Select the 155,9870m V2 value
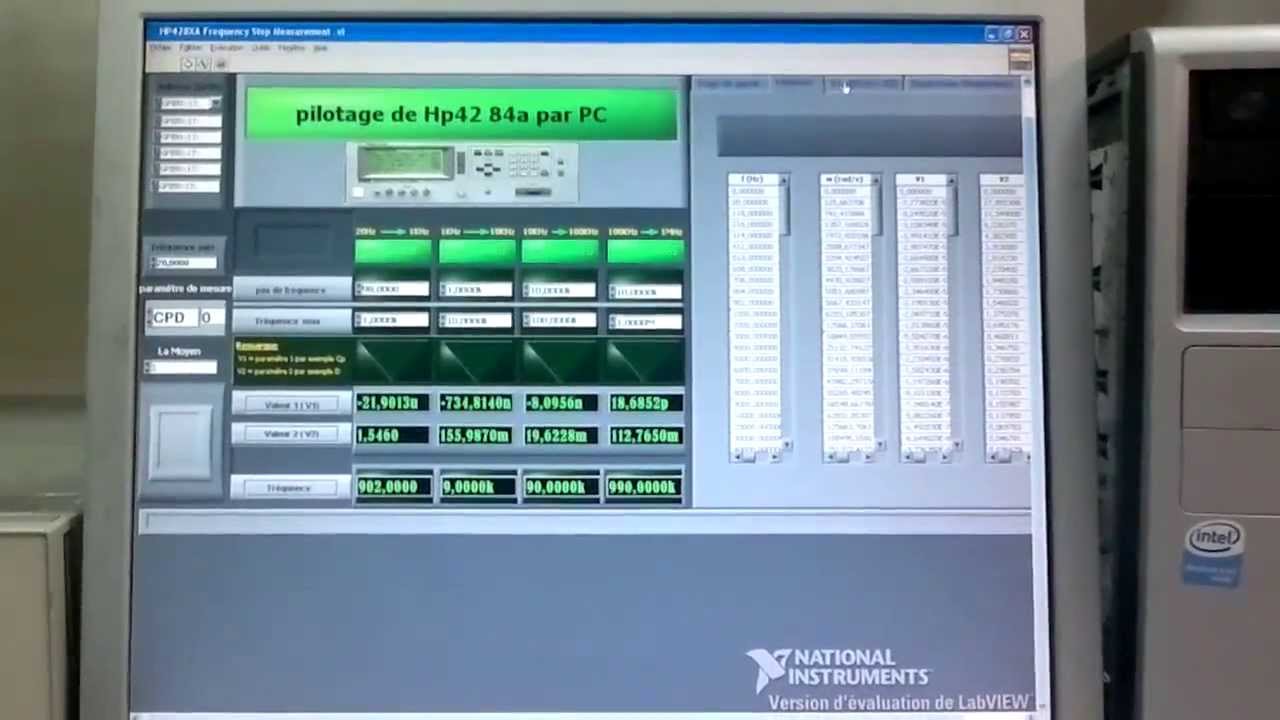This screenshot has width=1280, height=720. pos(477,435)
